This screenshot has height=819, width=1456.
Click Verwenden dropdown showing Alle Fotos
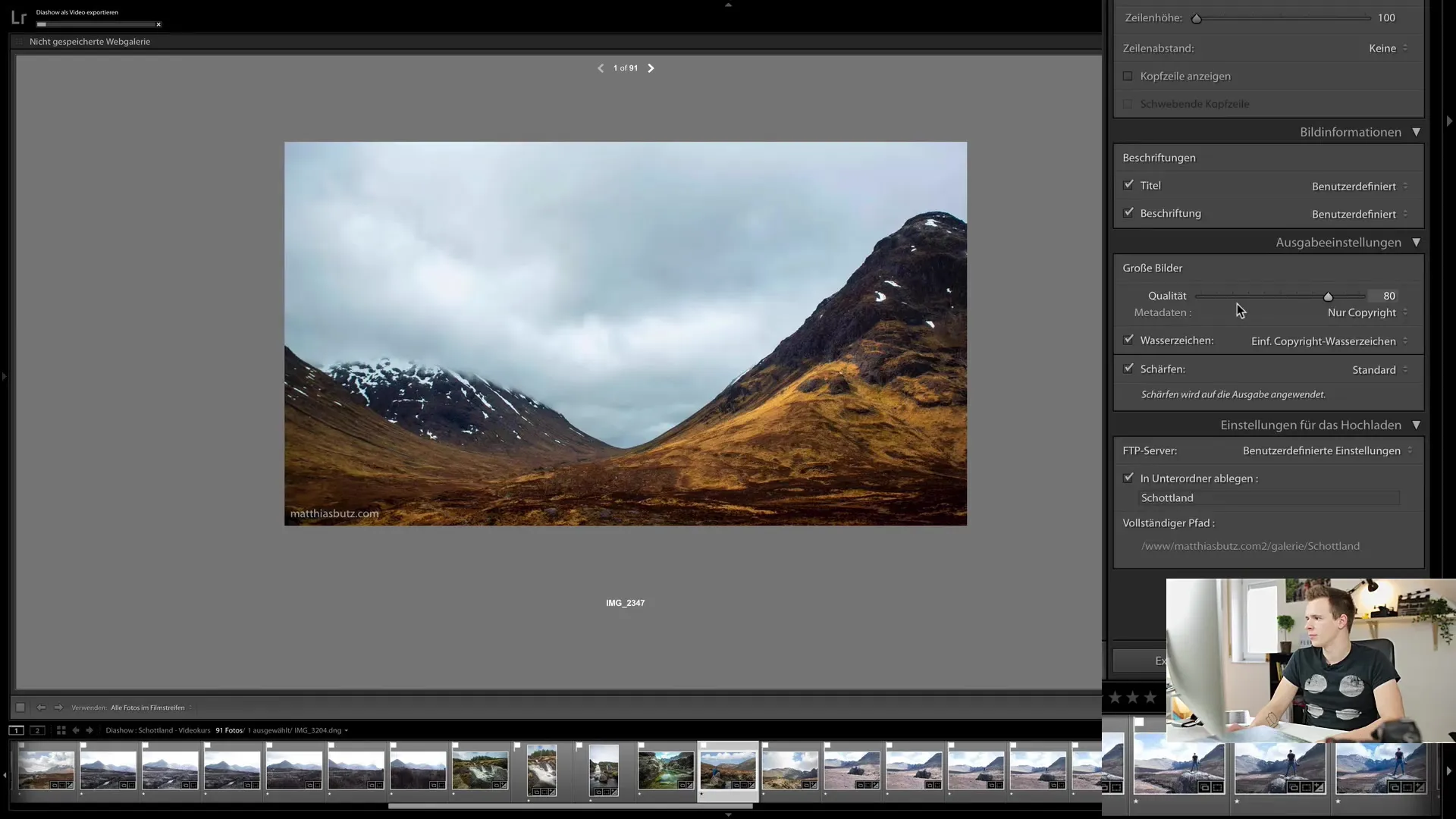point(149,707)
